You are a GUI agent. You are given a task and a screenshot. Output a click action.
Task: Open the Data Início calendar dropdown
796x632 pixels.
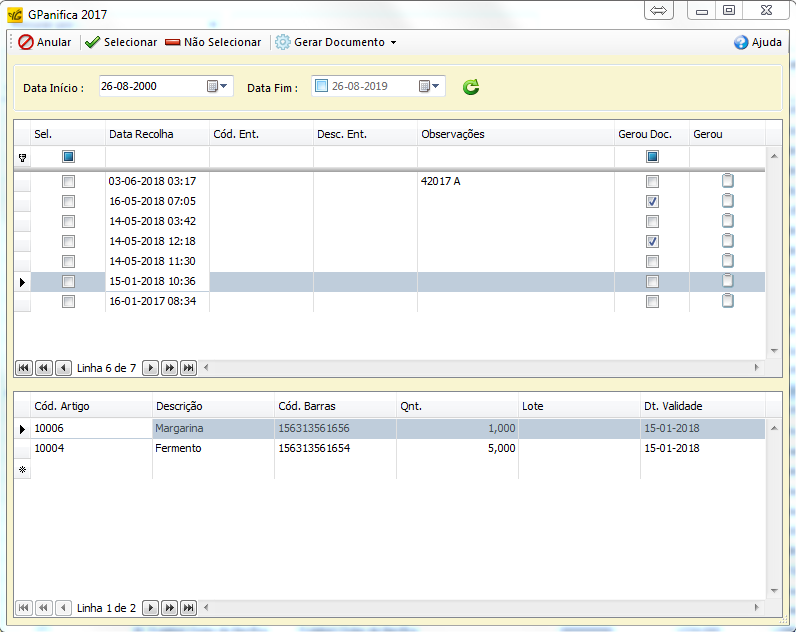tap(218, 86)
